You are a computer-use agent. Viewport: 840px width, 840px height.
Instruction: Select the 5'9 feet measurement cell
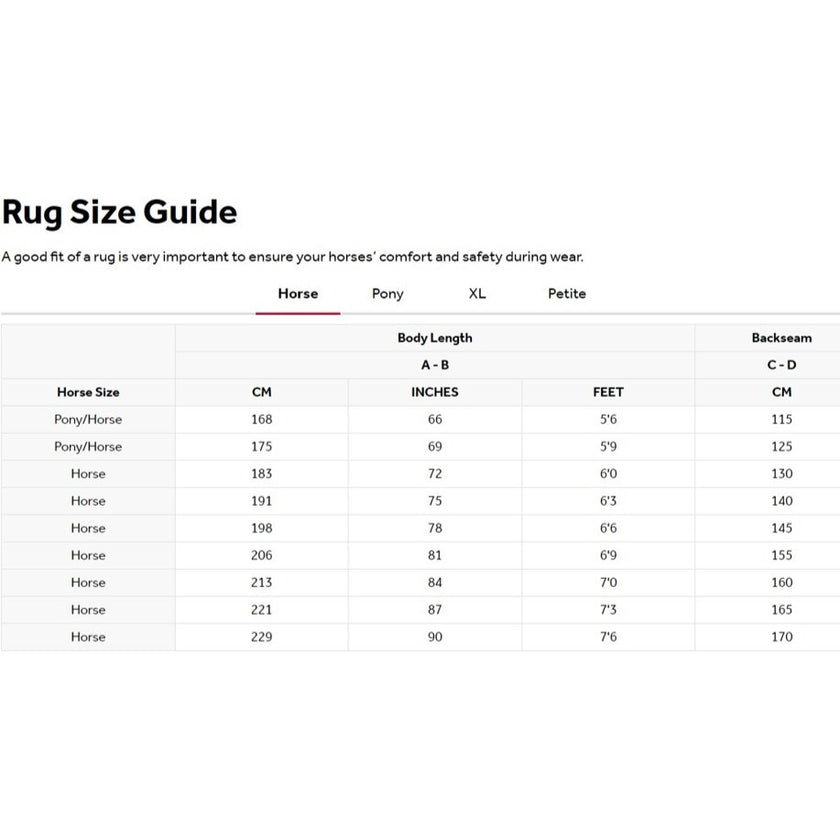click(x=607, y=446)
